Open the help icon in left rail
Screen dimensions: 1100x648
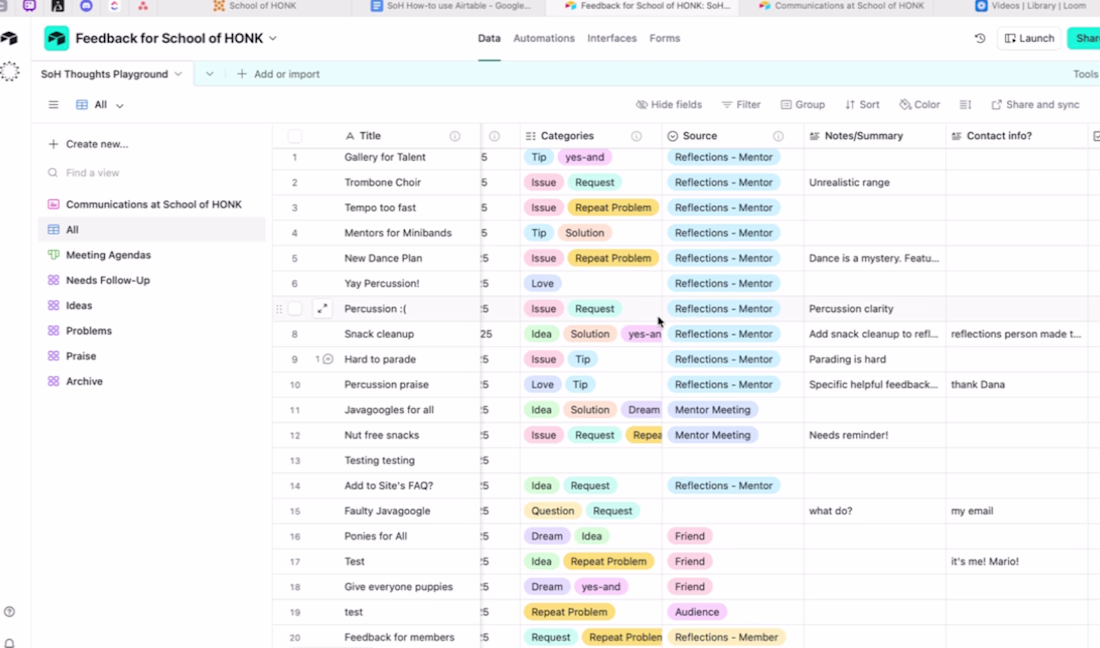[x=9, y=612]
